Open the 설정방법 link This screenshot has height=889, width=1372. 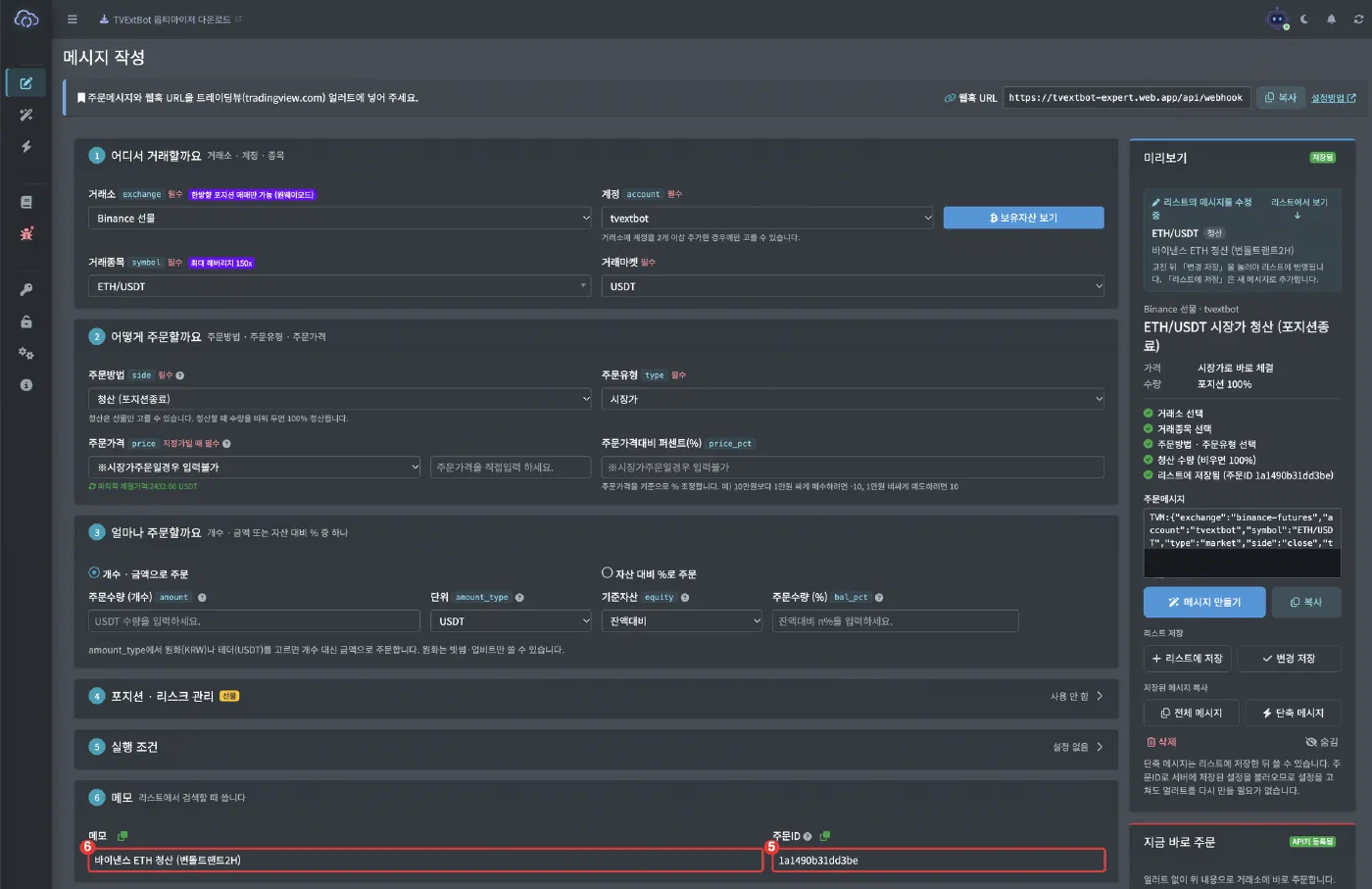tap(1334, 98)
